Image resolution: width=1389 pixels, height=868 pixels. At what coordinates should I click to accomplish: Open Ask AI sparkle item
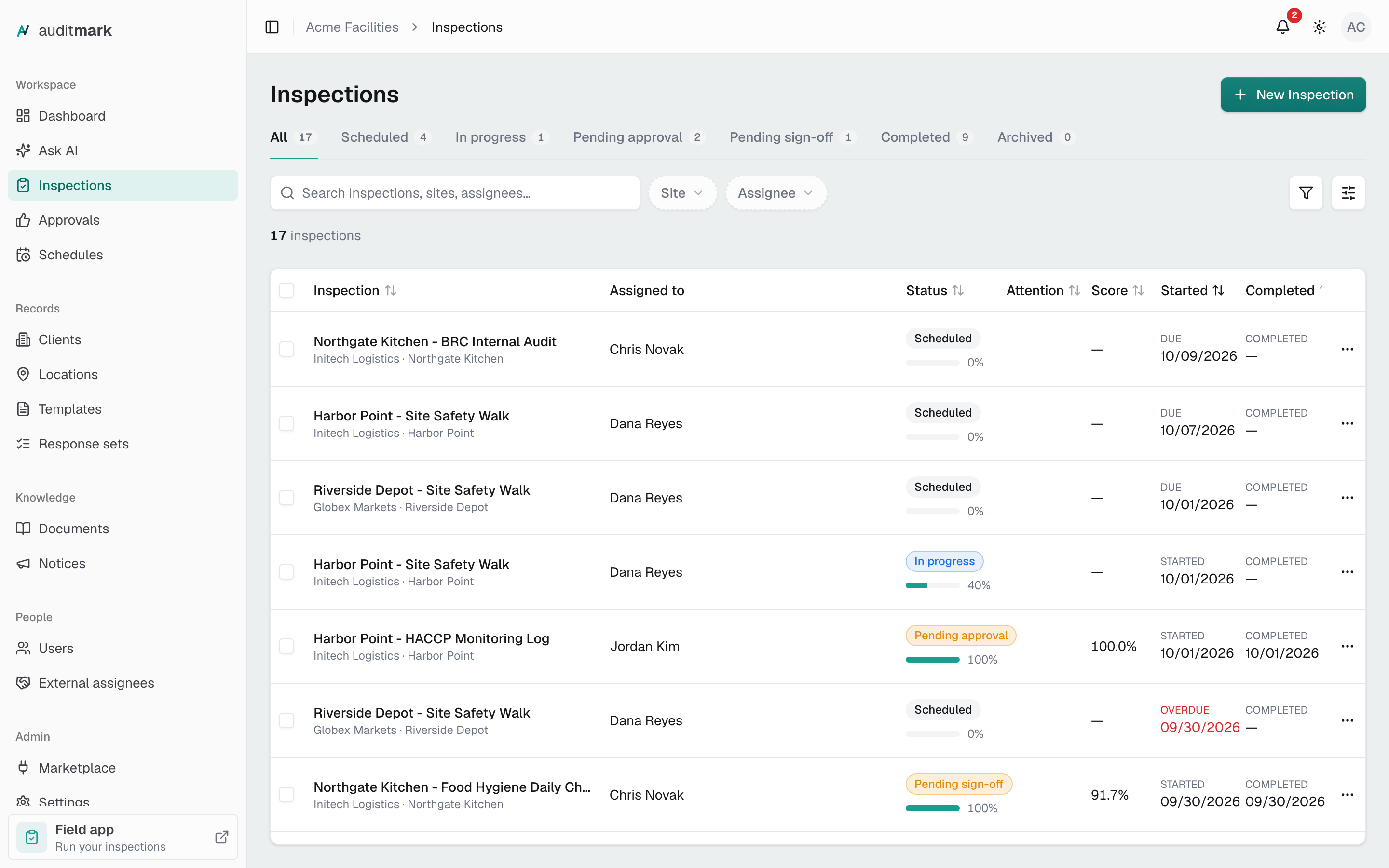coord(123,150)
